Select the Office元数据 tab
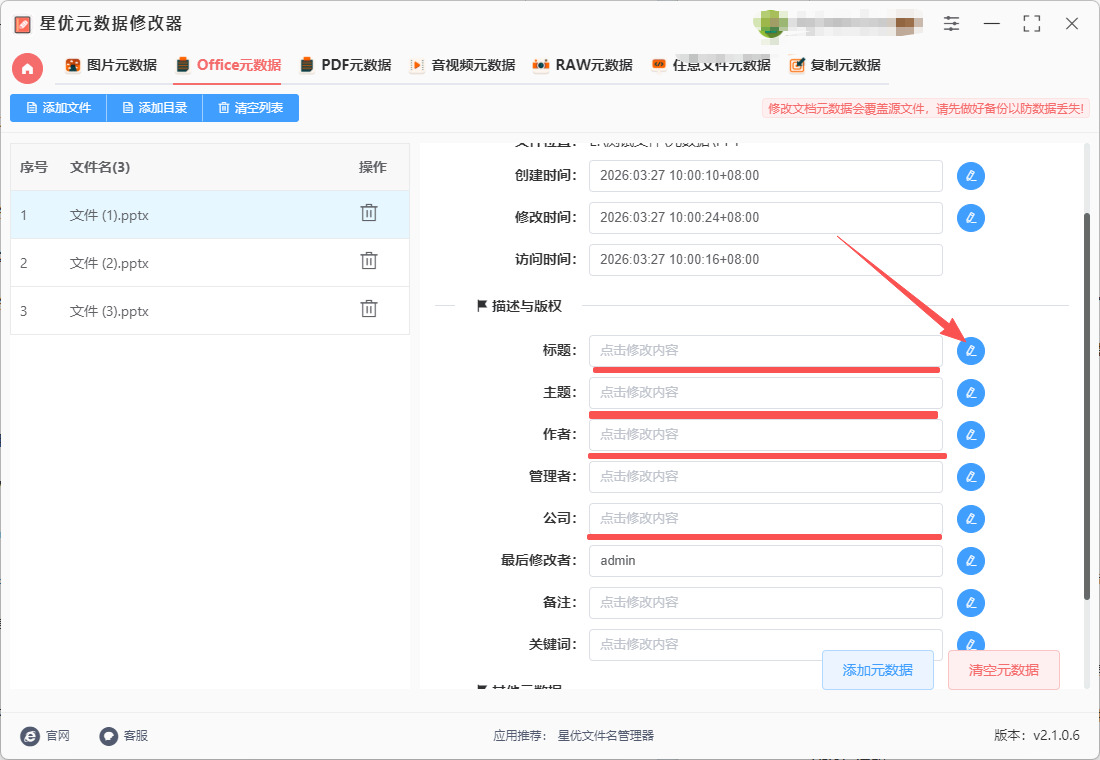This screenshot has width=1100, height=760. [229, 65]
